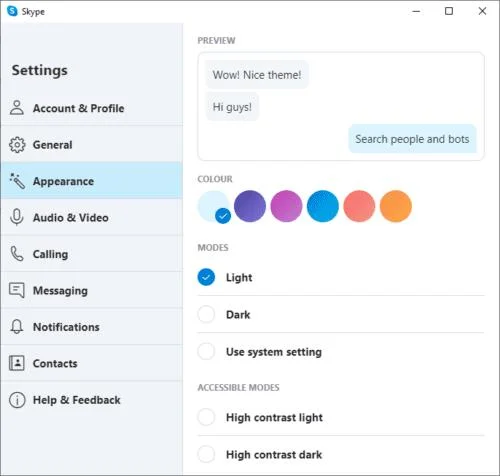Click the PREVIEW section label

[216, 40]
